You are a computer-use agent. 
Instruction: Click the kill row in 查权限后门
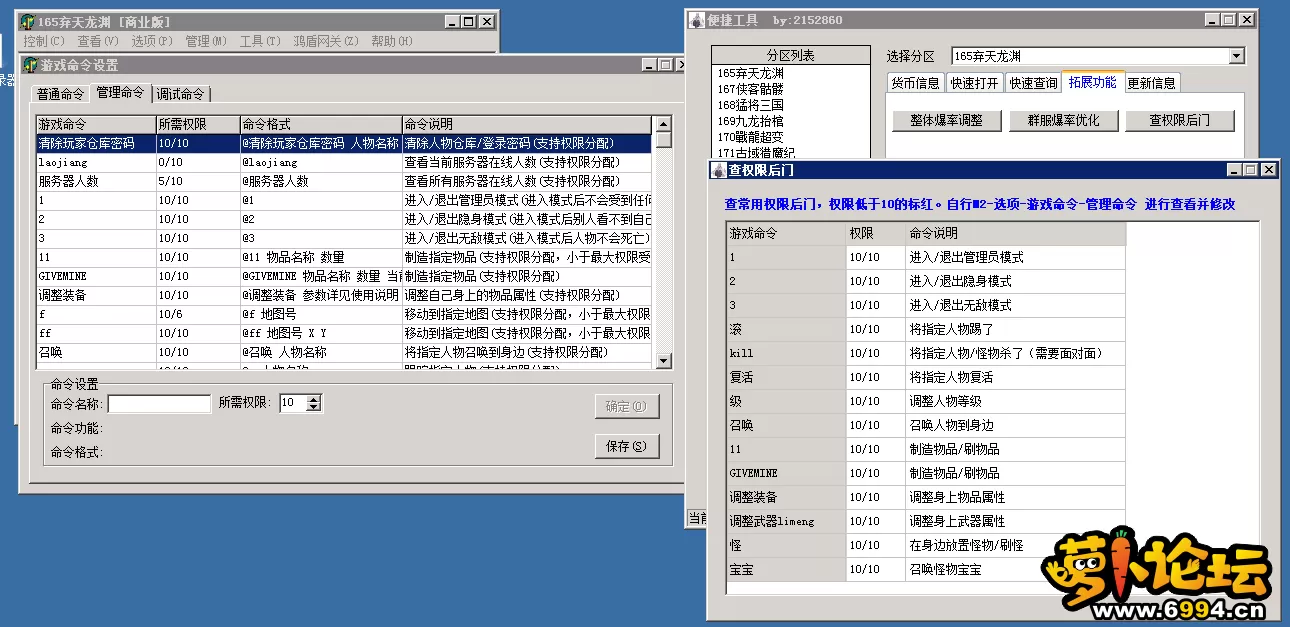pos(926,353)
